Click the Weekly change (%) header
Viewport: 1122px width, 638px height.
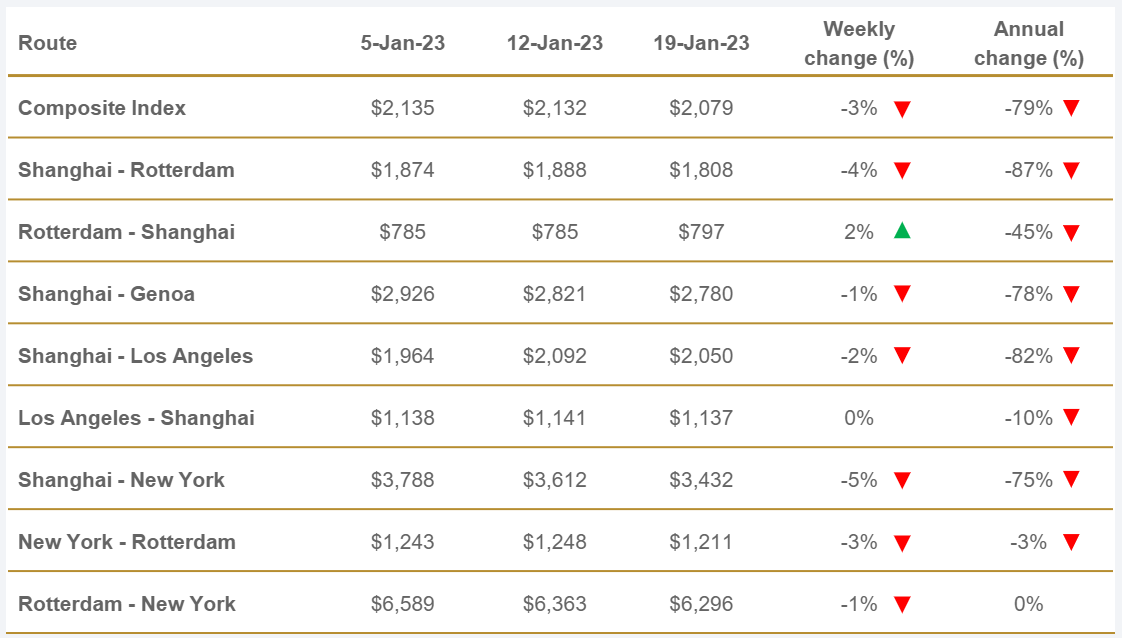point(859,43)
